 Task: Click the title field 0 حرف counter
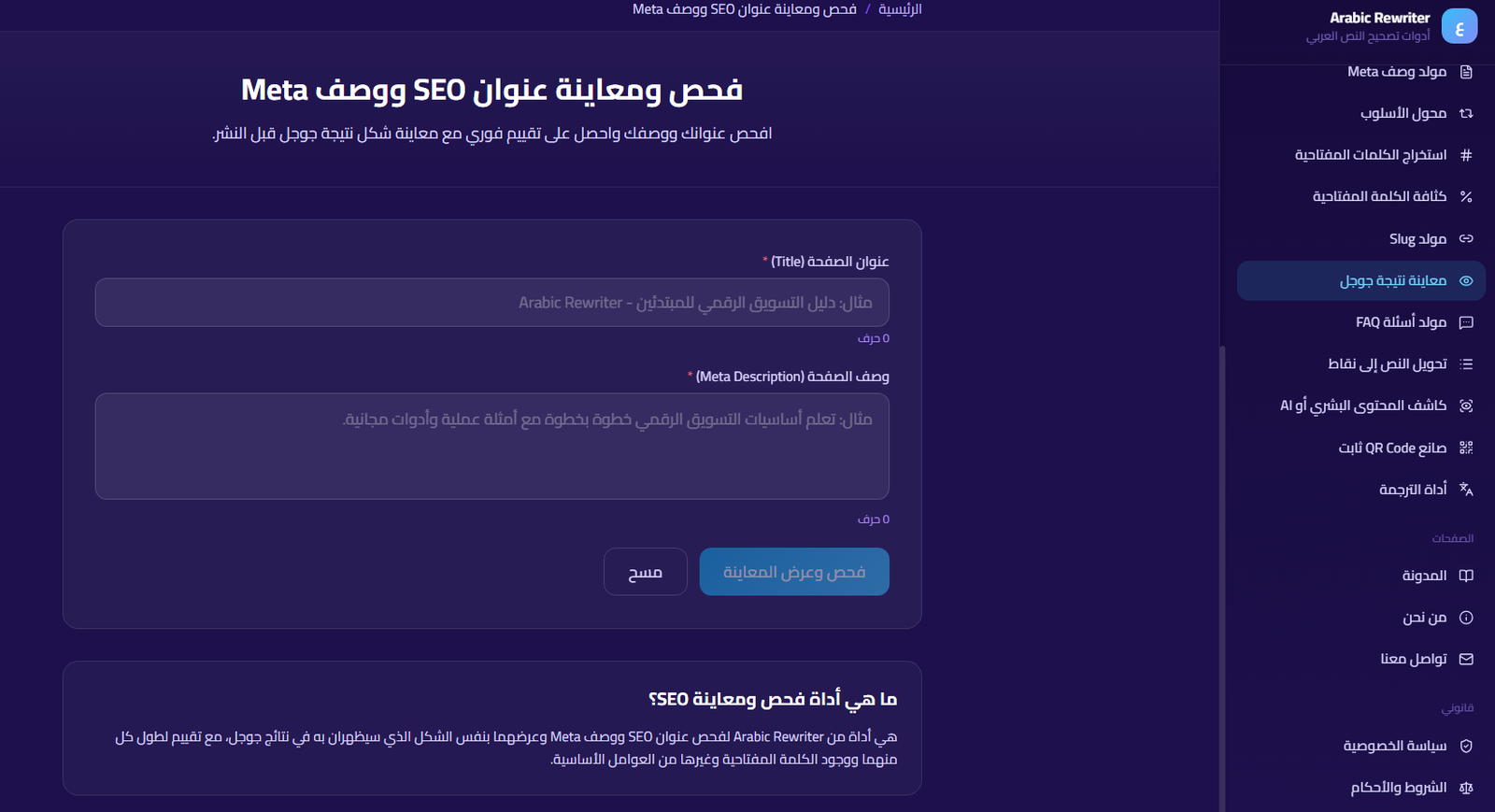tap(874, 338)
